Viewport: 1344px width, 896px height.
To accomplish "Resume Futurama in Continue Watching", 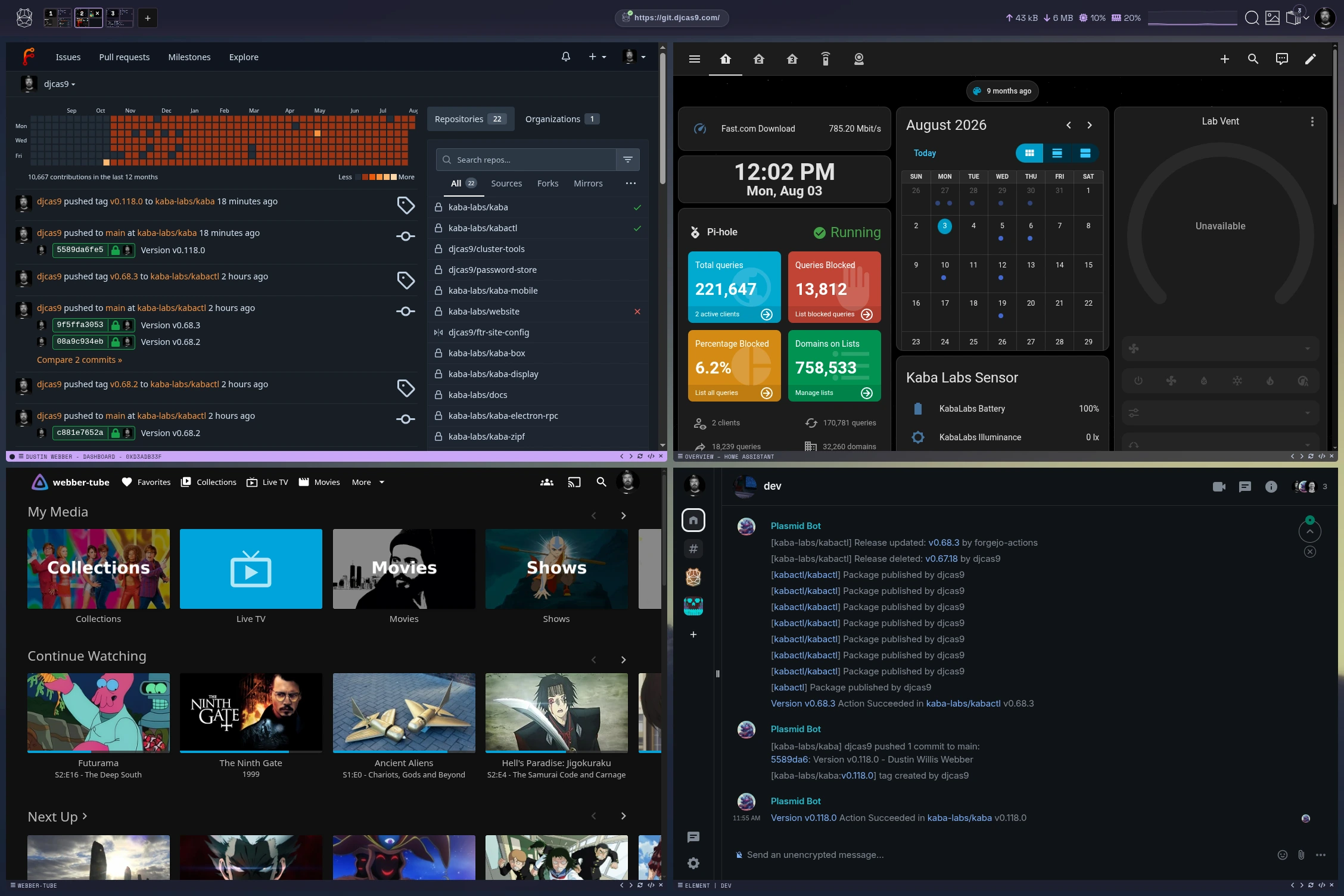I will pos(98,713).
